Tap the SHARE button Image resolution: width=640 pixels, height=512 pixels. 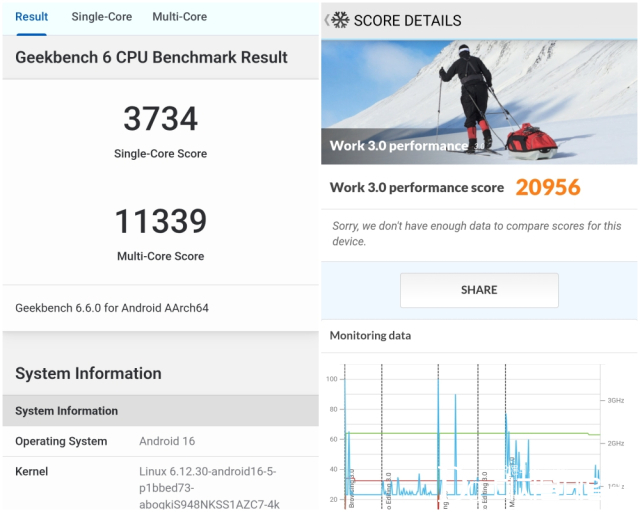tap(479, 290)
